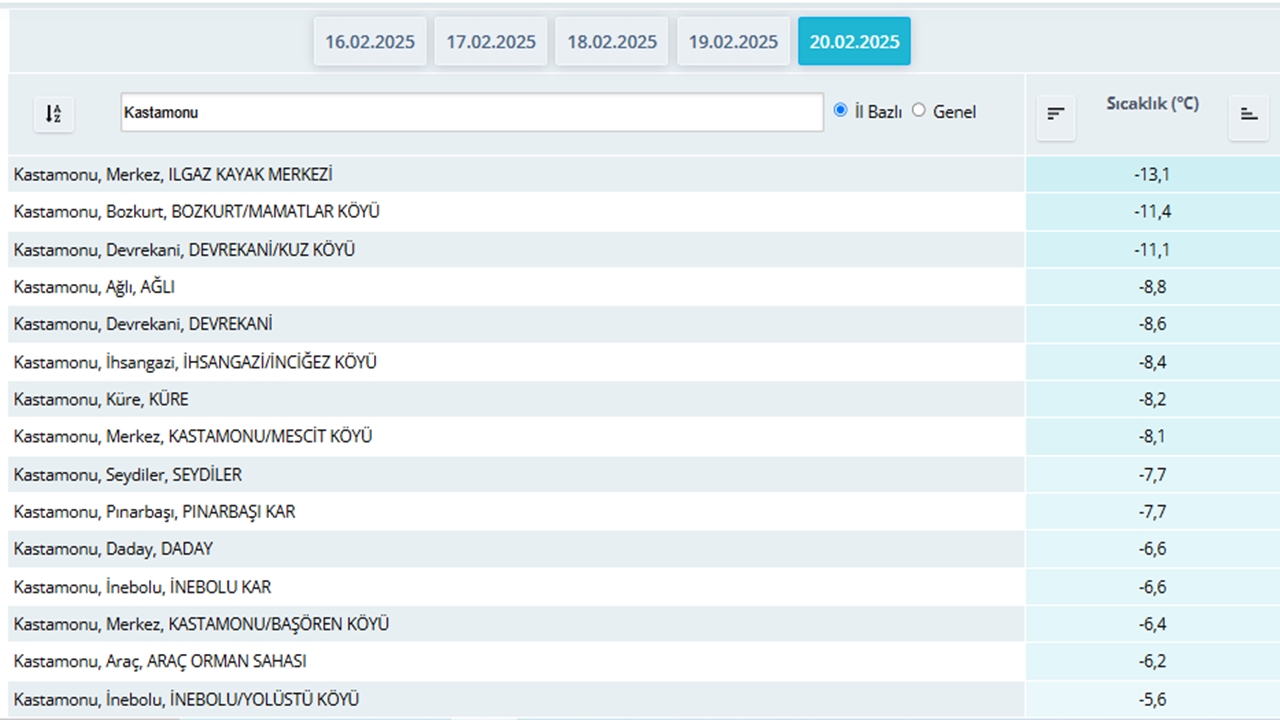Click the -6,6 value for Daday

(x=1152, y=549)
